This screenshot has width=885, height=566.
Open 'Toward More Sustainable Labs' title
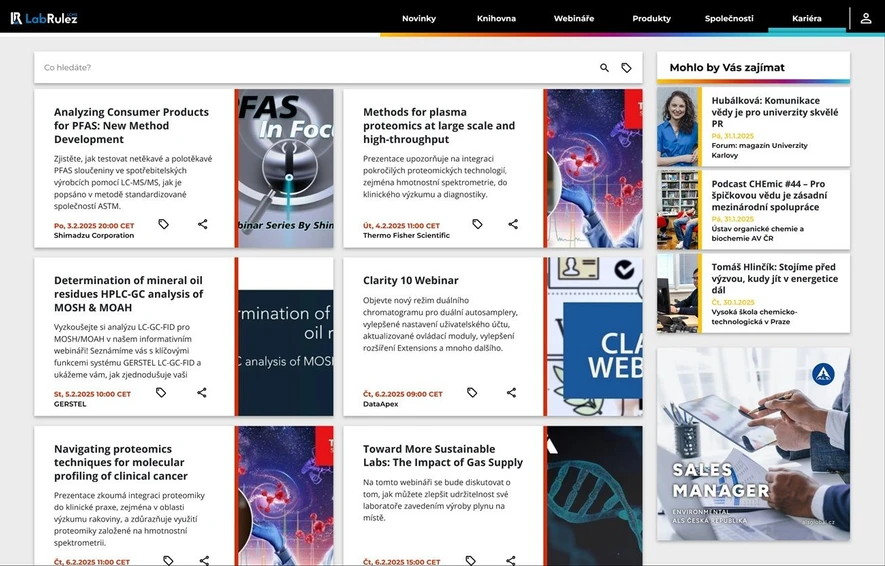tap(443, 455)
